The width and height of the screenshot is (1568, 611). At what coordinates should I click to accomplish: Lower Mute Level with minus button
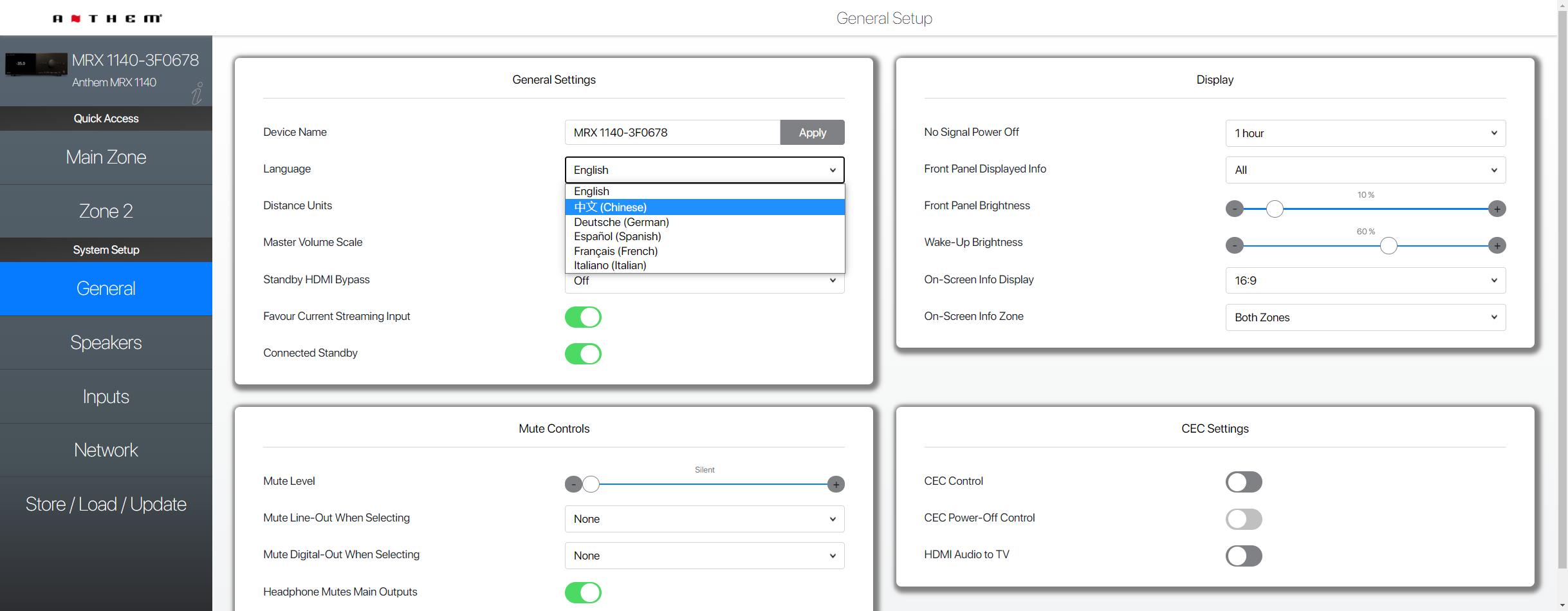pos(573,484)
